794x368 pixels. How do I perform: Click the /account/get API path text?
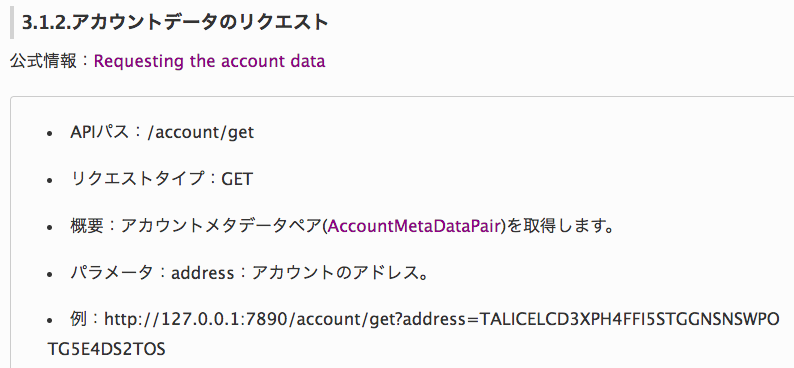click(199, 133)
